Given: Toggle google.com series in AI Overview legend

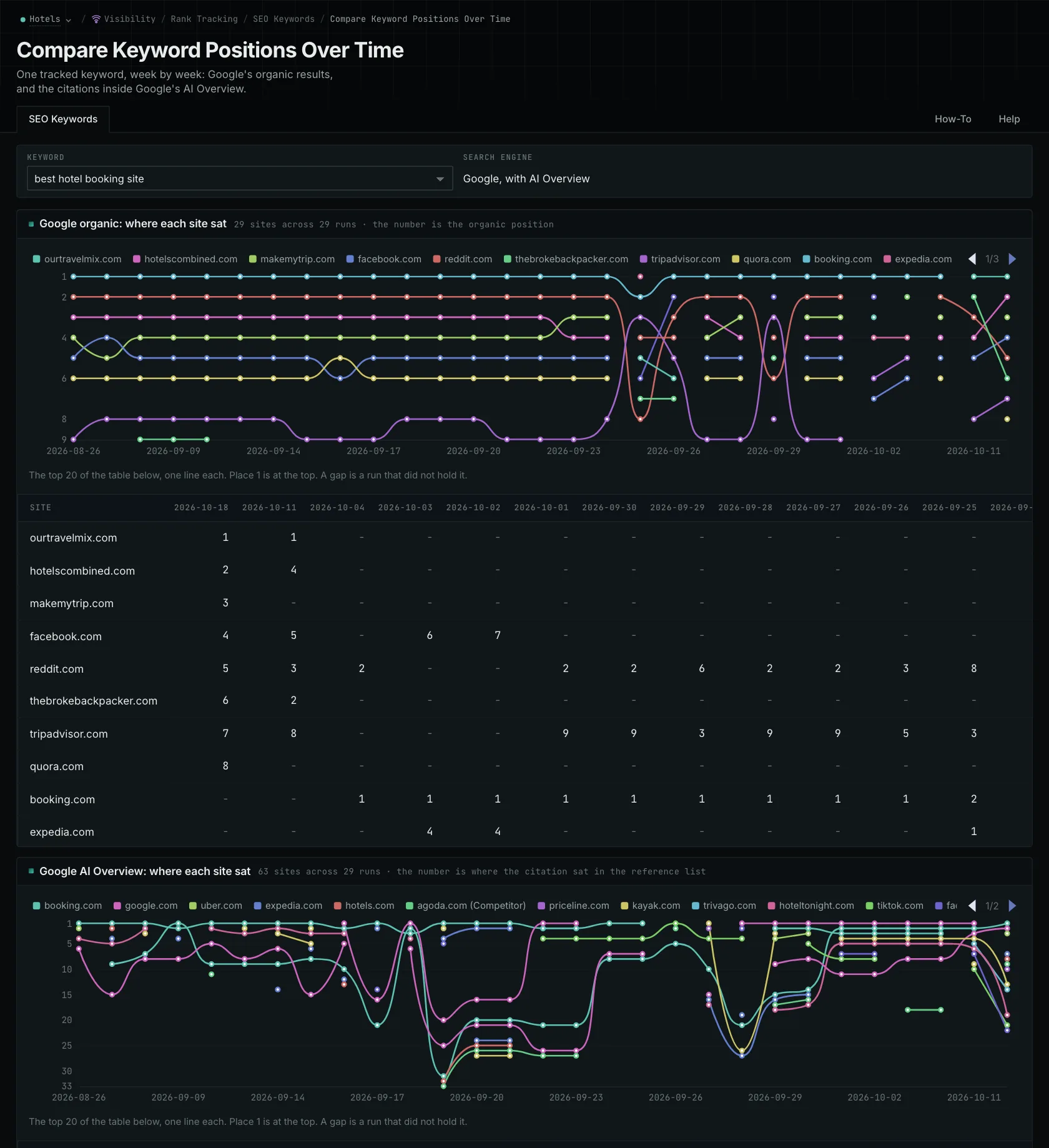Looking at the screenshot, I should point(145,906).
